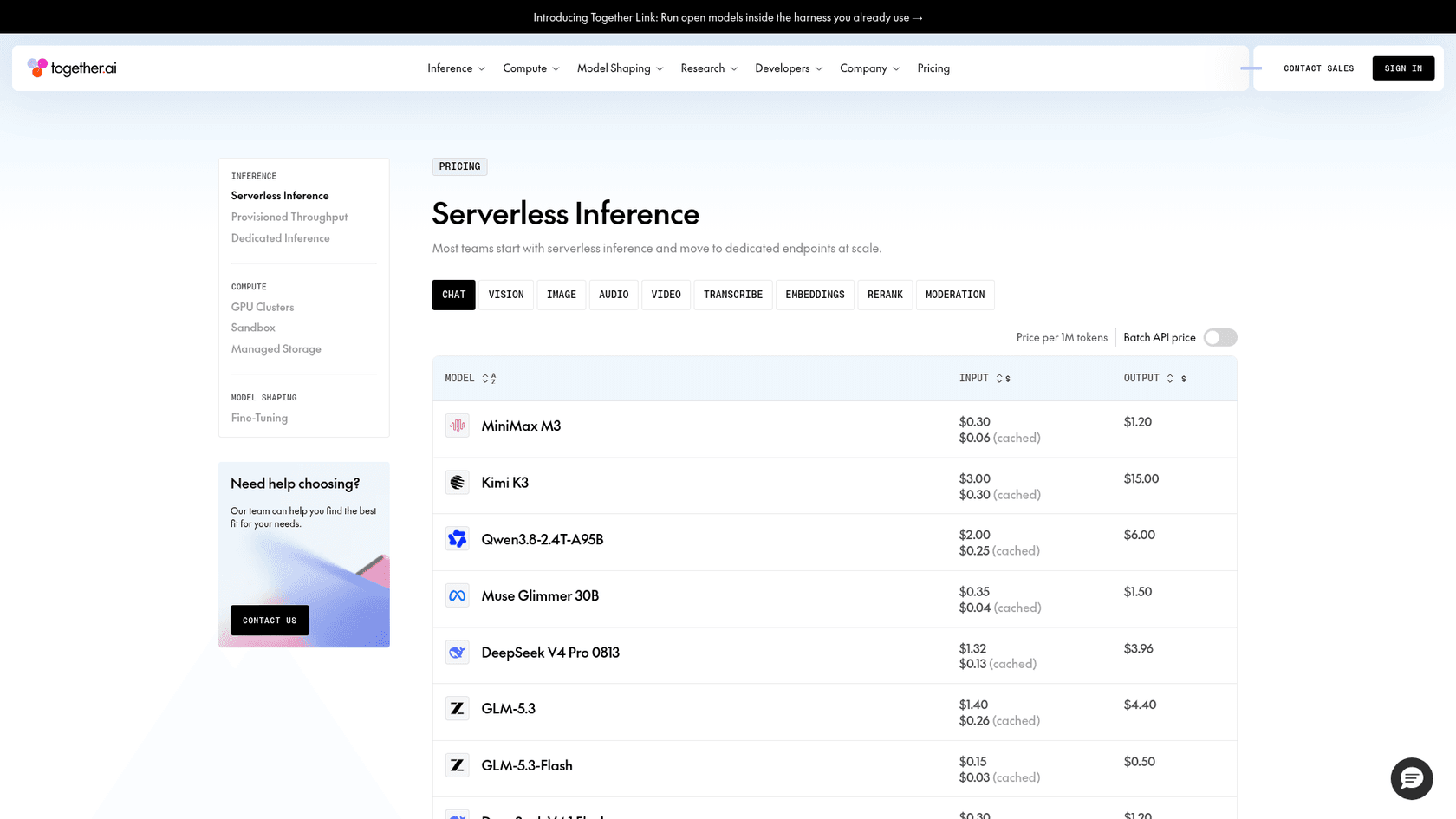
Task: Click the Kimi K3 model icon
Action: (x=457, y=482)
